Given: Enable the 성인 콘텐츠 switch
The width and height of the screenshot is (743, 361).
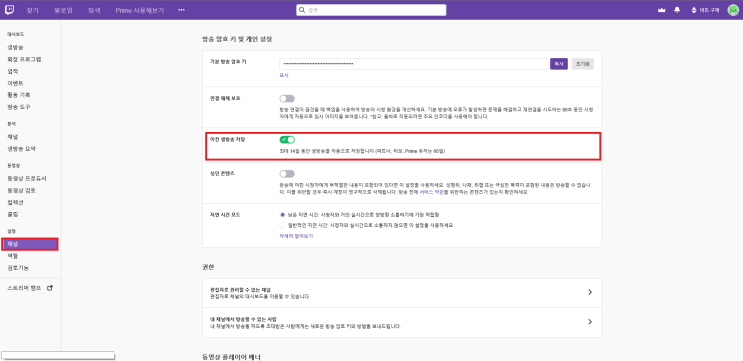Looking at the screenshot, I should point(287,174).
